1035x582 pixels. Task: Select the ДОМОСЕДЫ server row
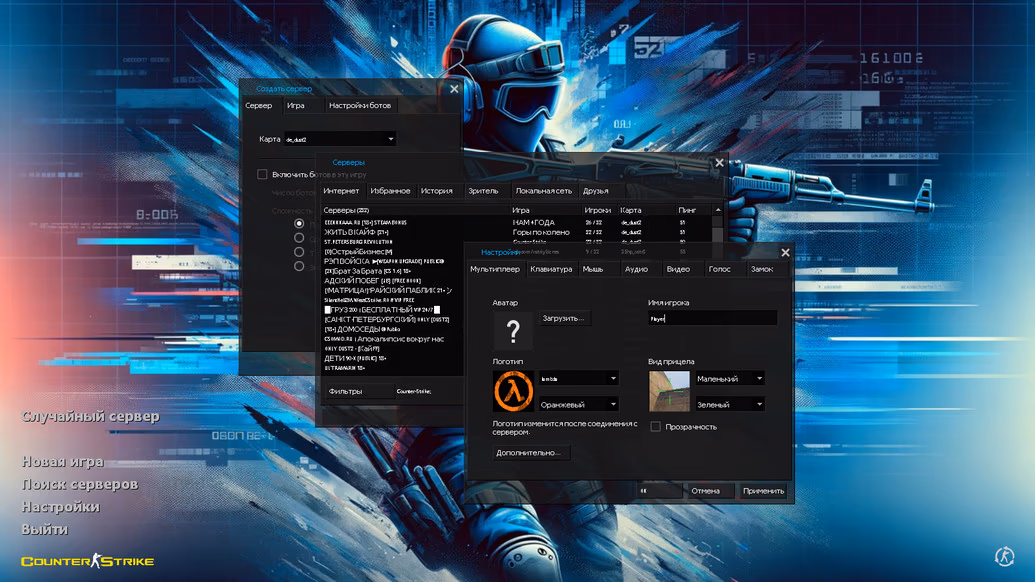pyautogui.click(x=391, y=329)
